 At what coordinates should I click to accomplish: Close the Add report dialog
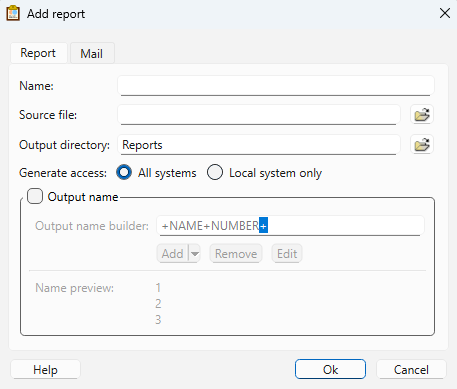(445, 13)
